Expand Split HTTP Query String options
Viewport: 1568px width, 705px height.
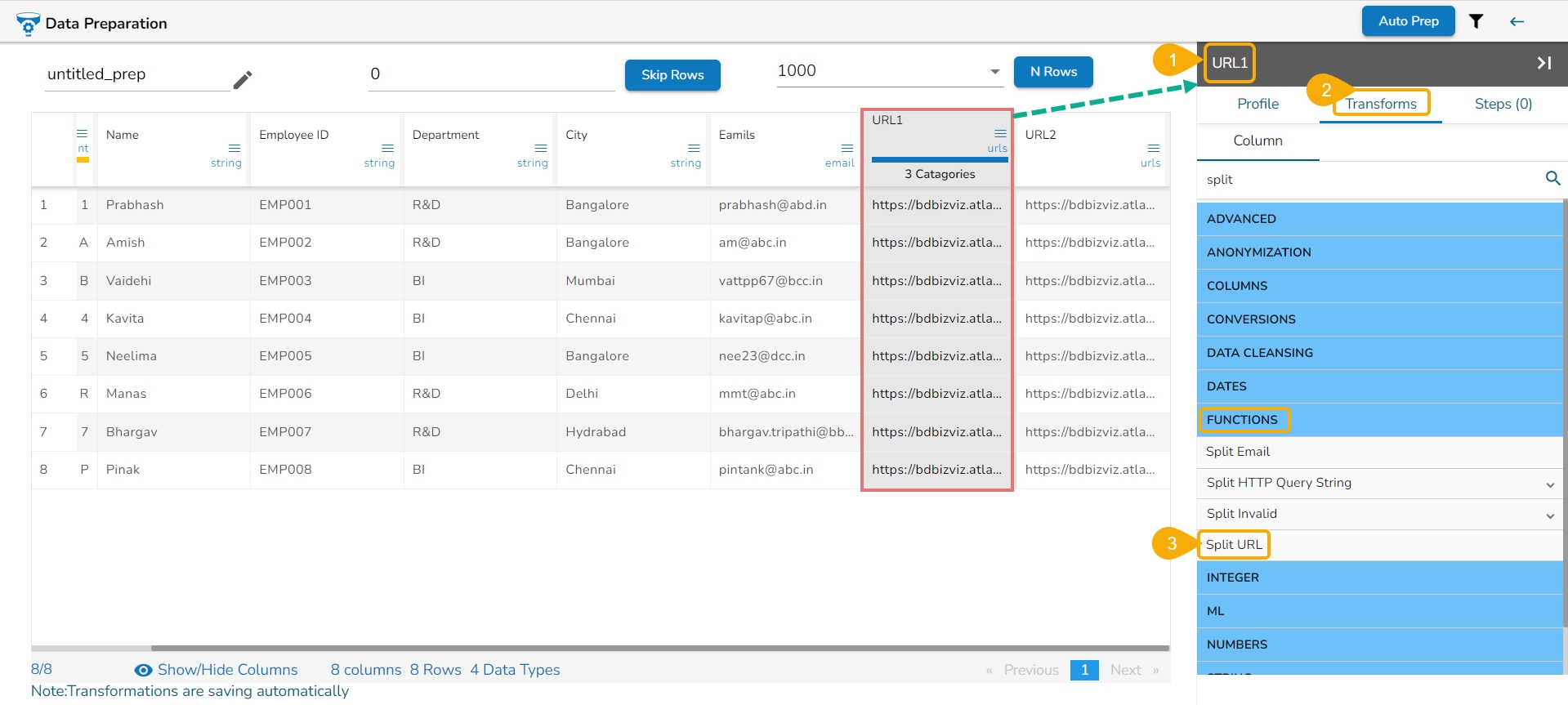pyautogui.click(x=1549, y=484)
